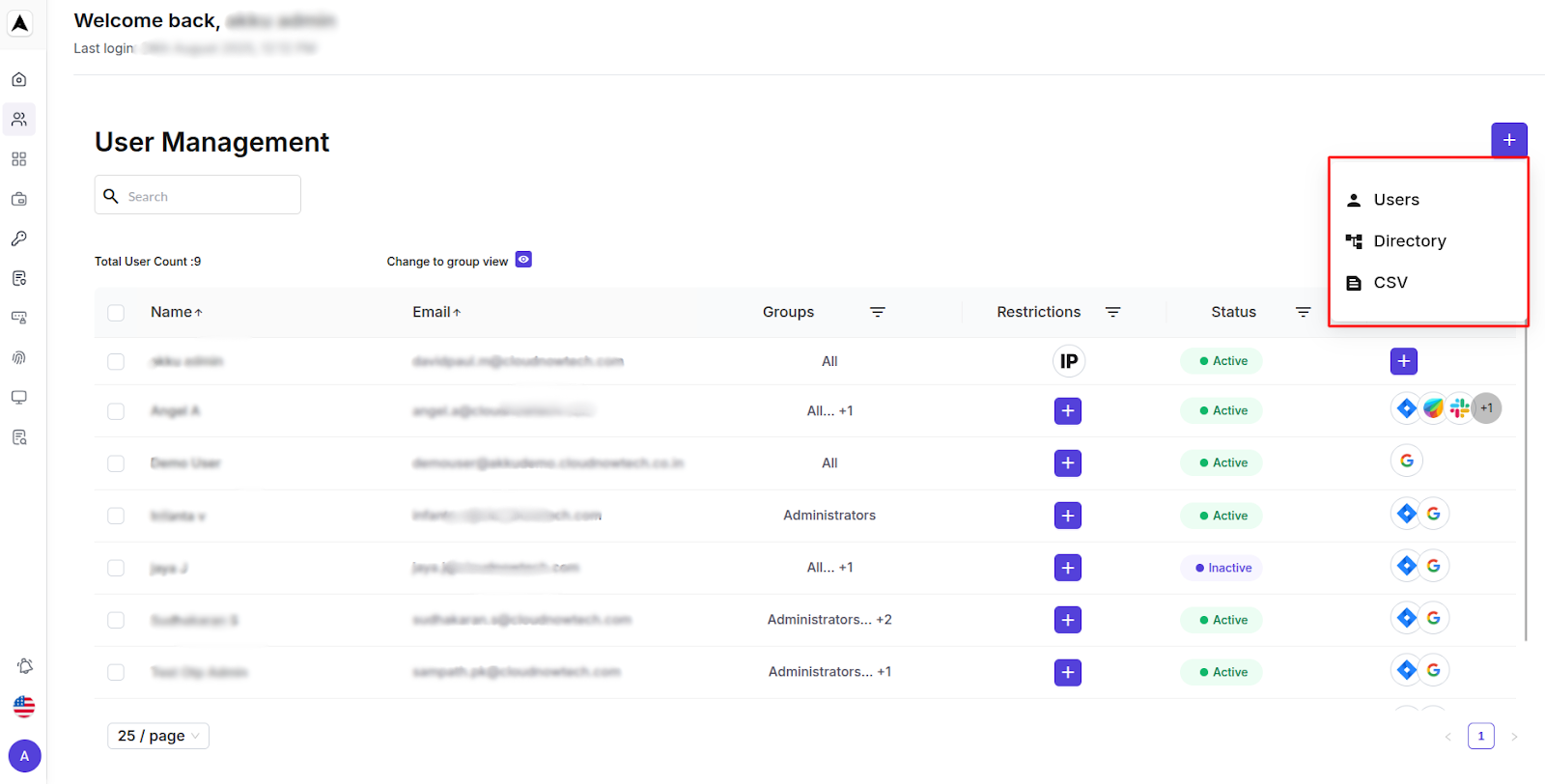Click the app logo at top left

pyautogui.click(x=20, y=23)
